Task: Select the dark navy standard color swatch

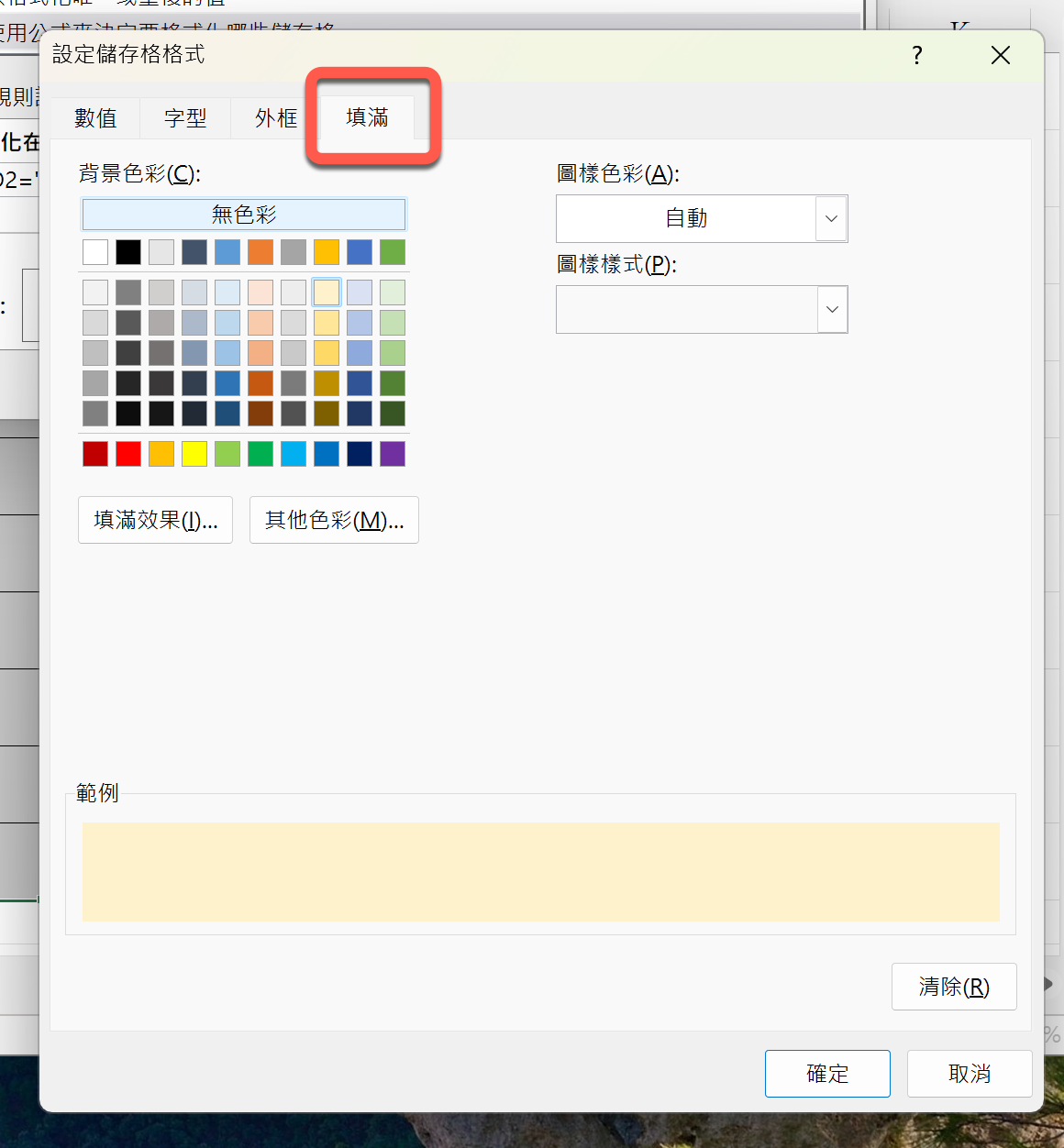Action: pos(360,454)
